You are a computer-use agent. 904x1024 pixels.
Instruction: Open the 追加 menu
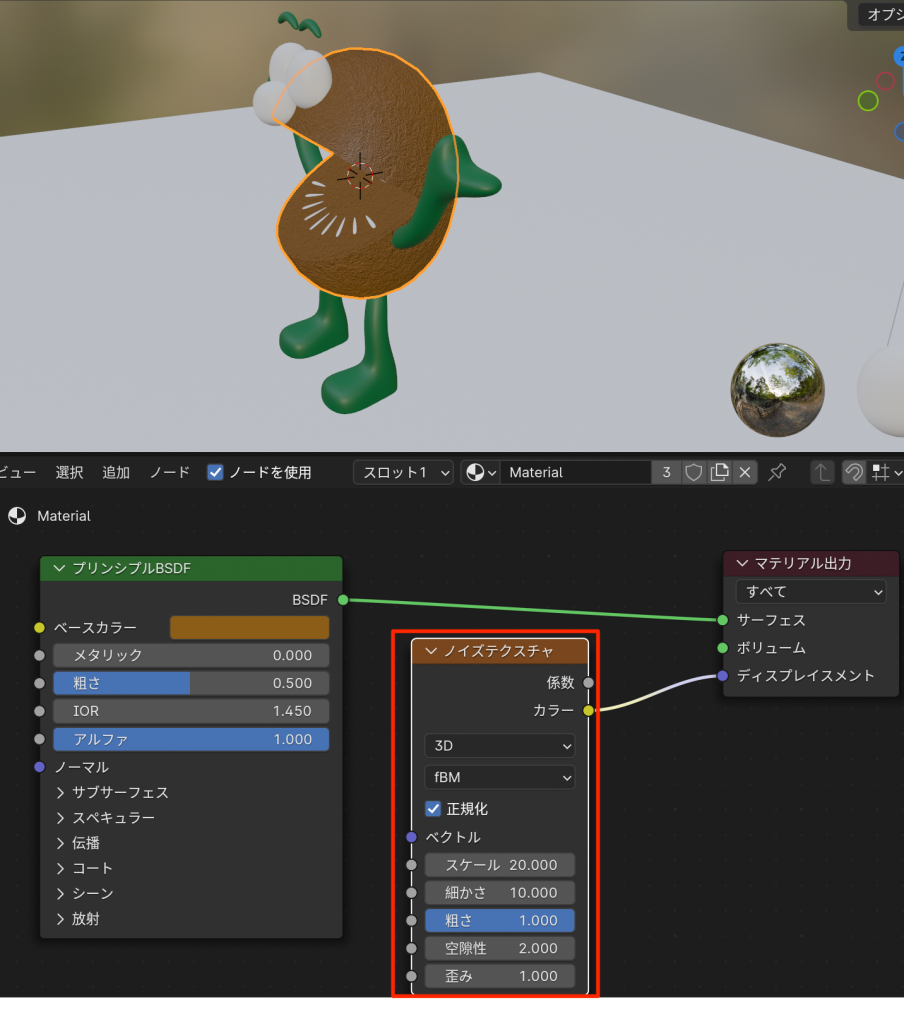point(116,472)
